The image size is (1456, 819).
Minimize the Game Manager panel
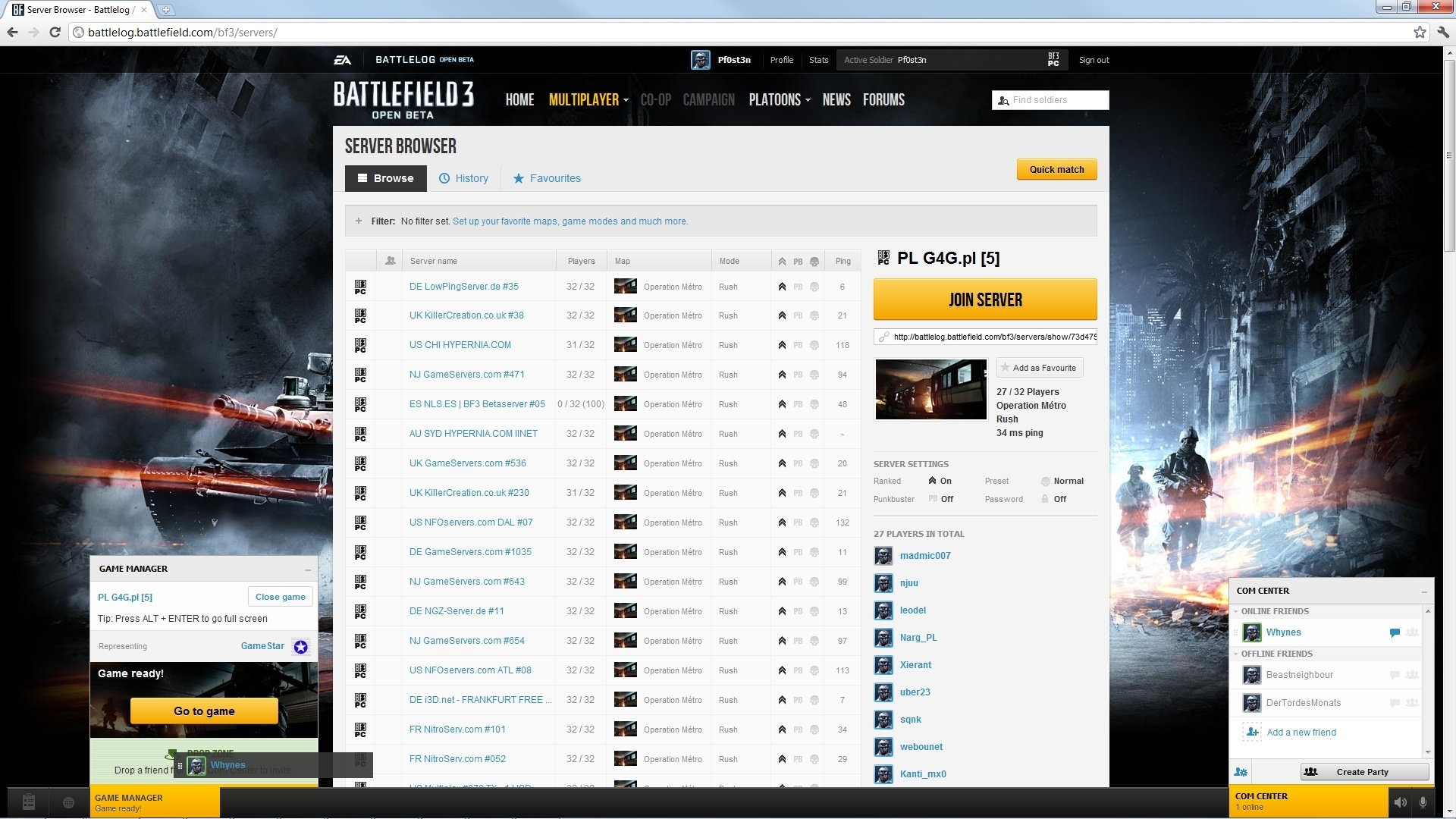coord(308,570)
